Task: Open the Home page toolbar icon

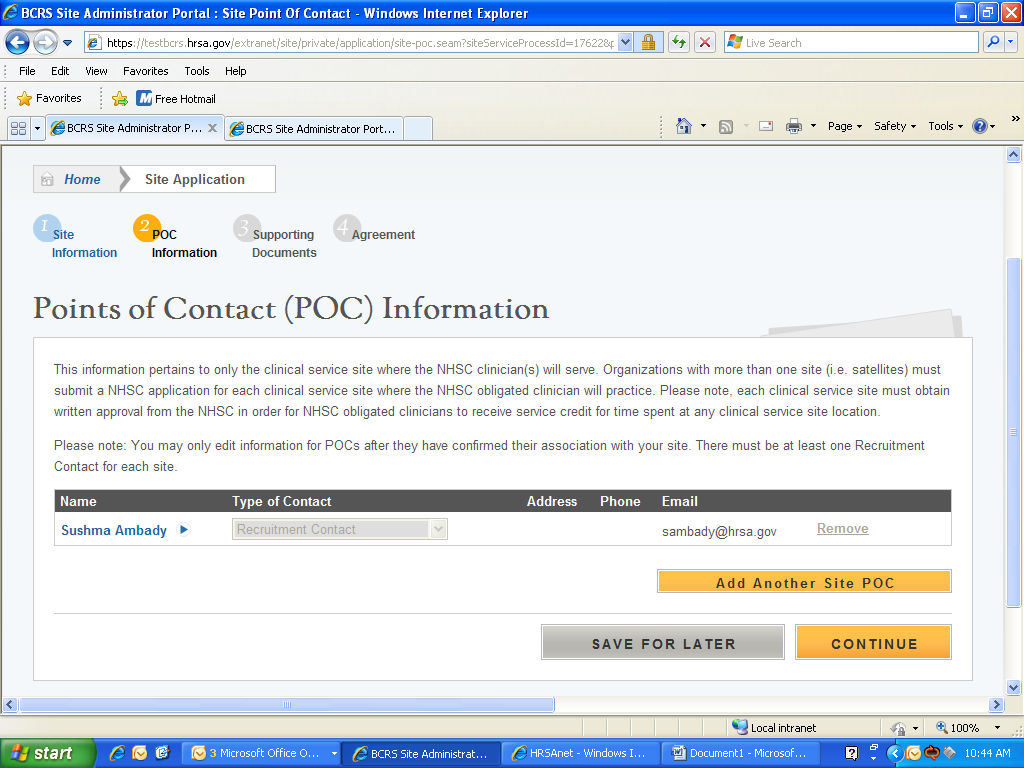Action: tap(684, 126)
